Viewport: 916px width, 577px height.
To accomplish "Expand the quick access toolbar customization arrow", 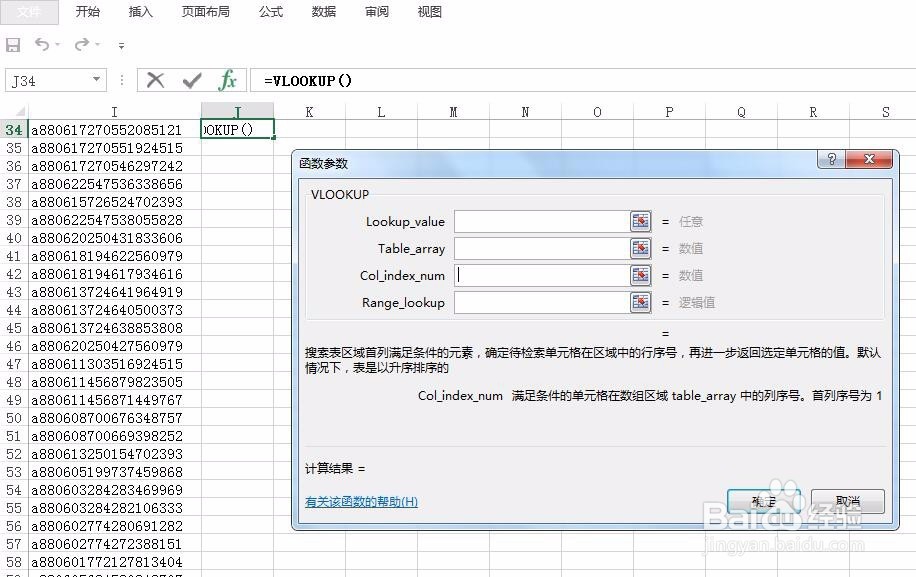I will pyautogui.click(x=119, y=45).
